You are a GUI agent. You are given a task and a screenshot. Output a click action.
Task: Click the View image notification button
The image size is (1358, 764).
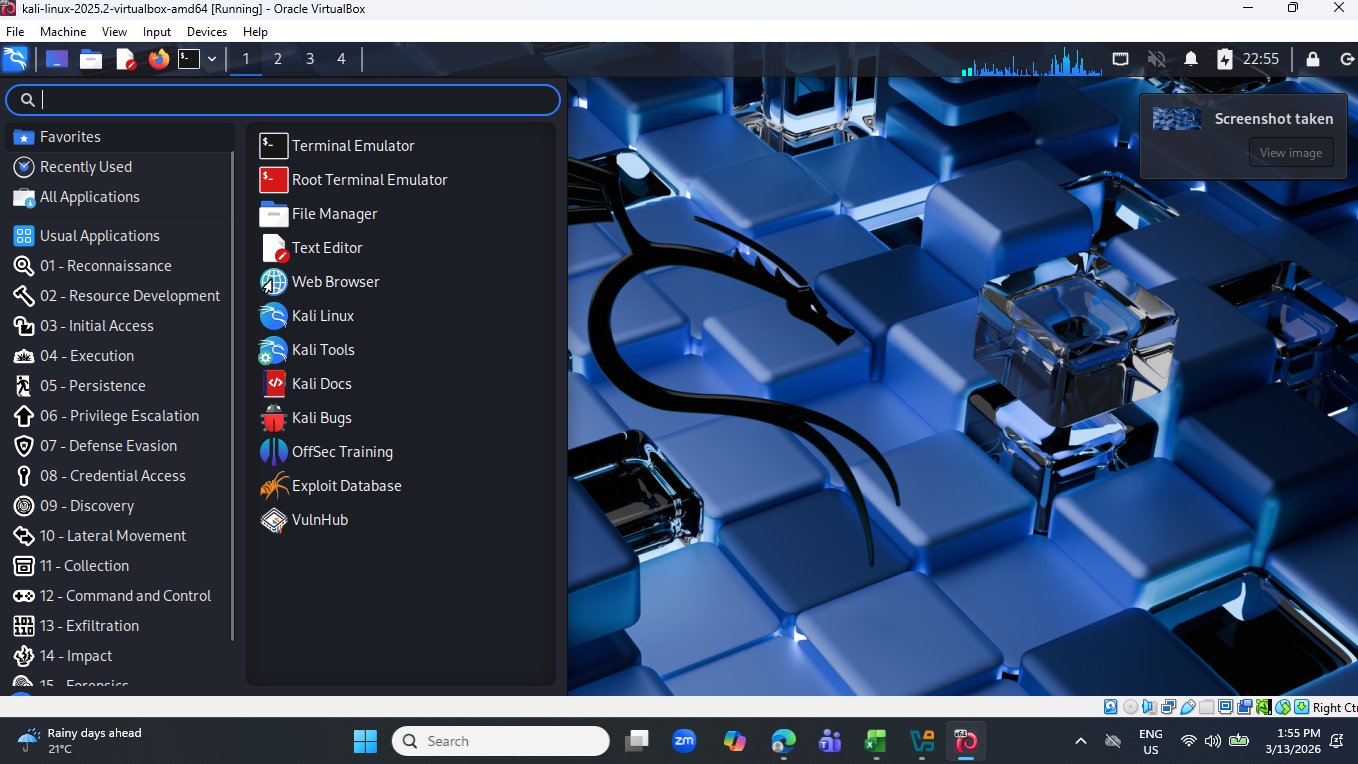click(x=1290, y=153)
